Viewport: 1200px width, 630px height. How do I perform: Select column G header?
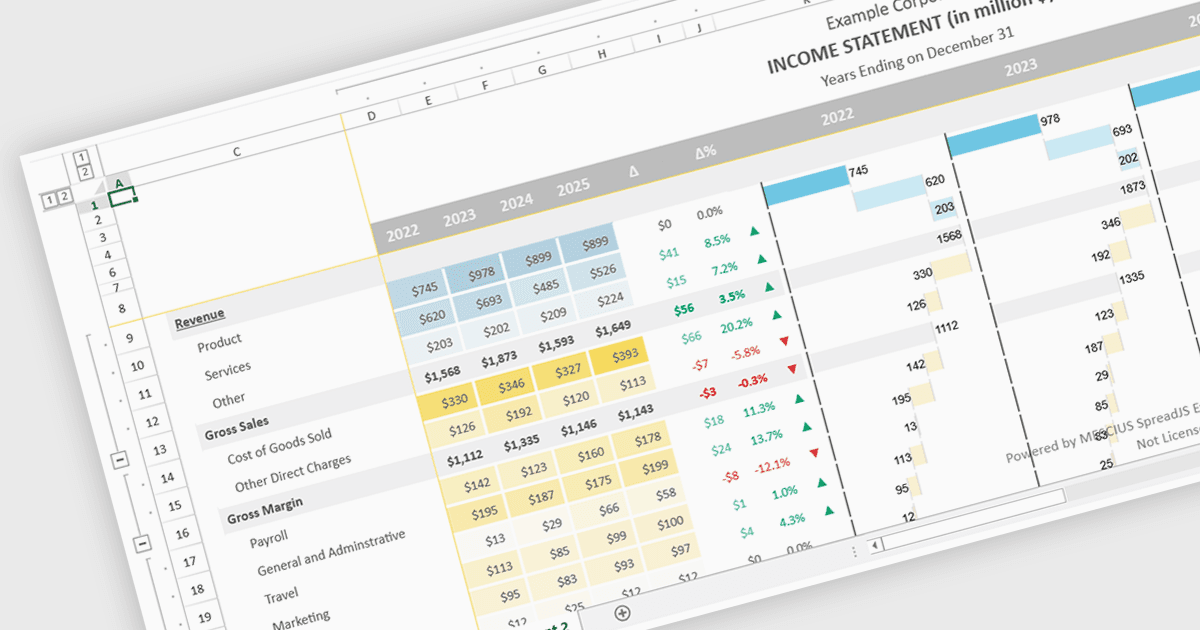[542, 70]
